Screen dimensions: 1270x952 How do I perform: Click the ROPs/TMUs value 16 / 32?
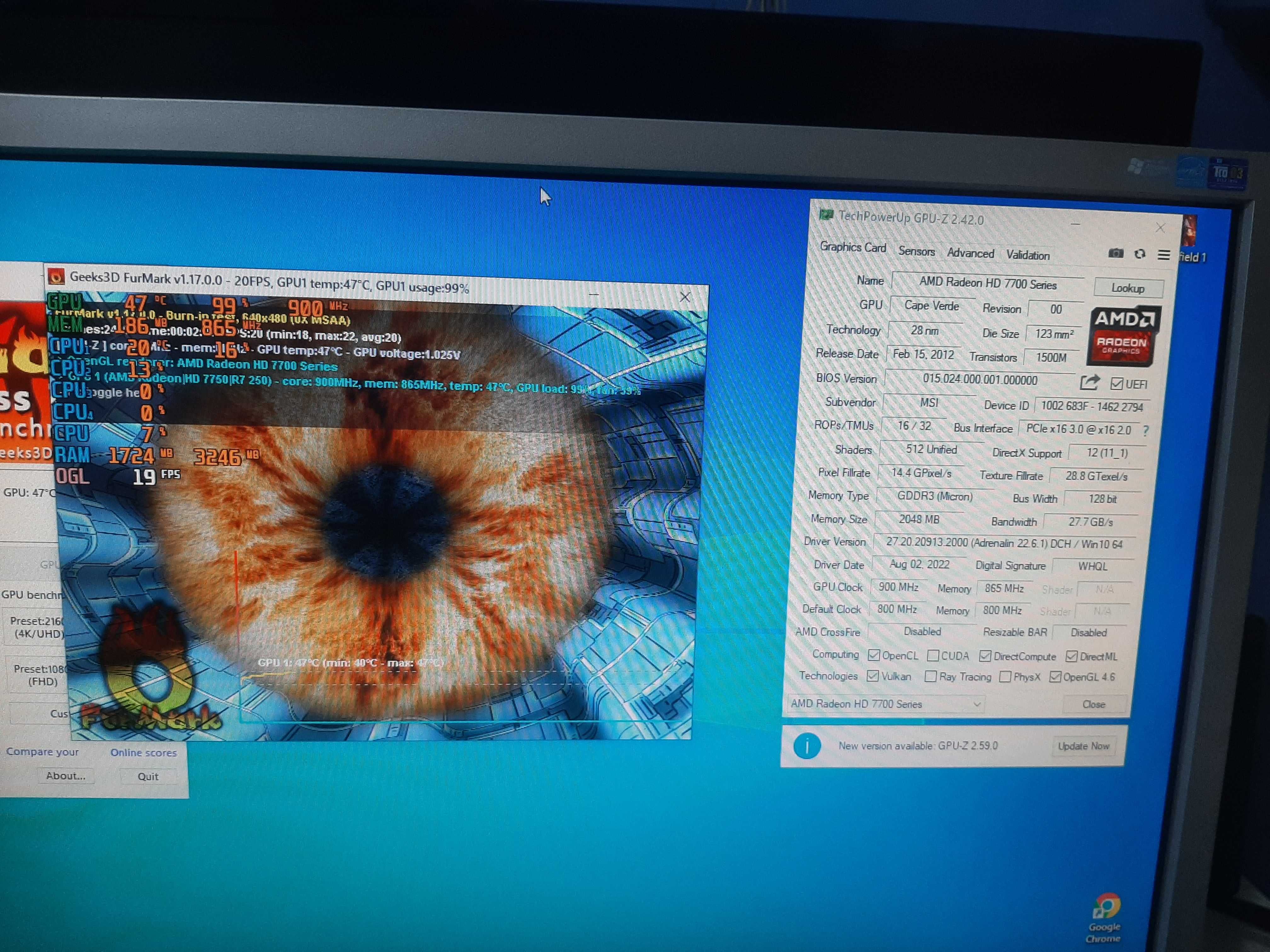914,426
